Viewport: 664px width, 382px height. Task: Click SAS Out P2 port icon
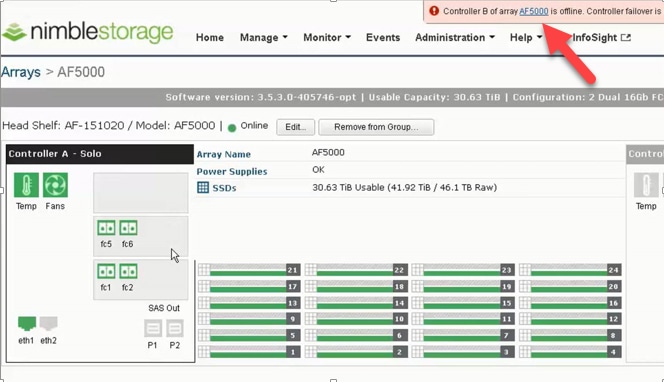[x=175, y=329]
